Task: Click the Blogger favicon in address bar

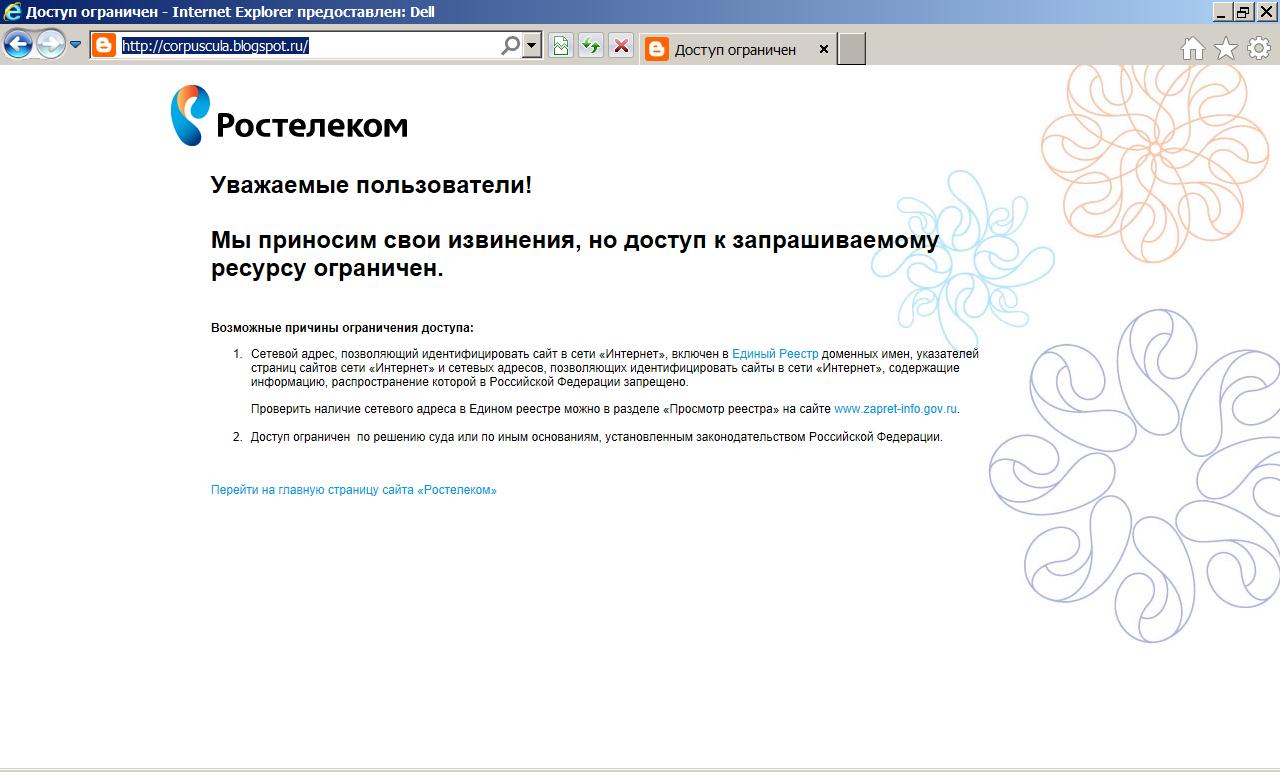Action: (x=104, y=45)
